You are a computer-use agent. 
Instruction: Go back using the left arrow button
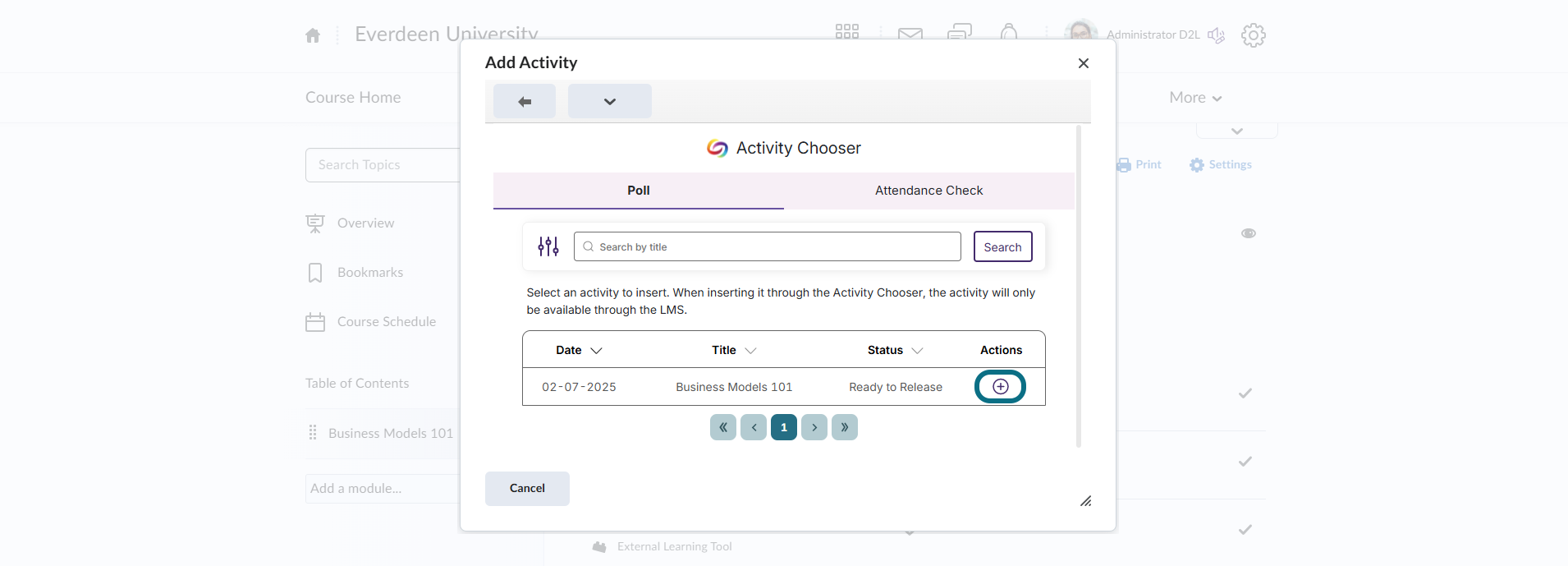point(525,101)
